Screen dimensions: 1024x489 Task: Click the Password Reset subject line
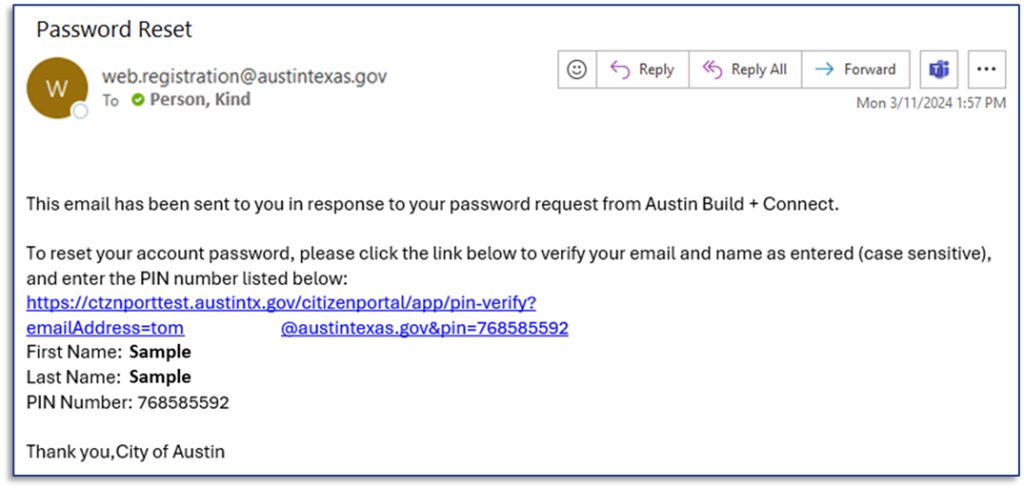click(114, 29)
